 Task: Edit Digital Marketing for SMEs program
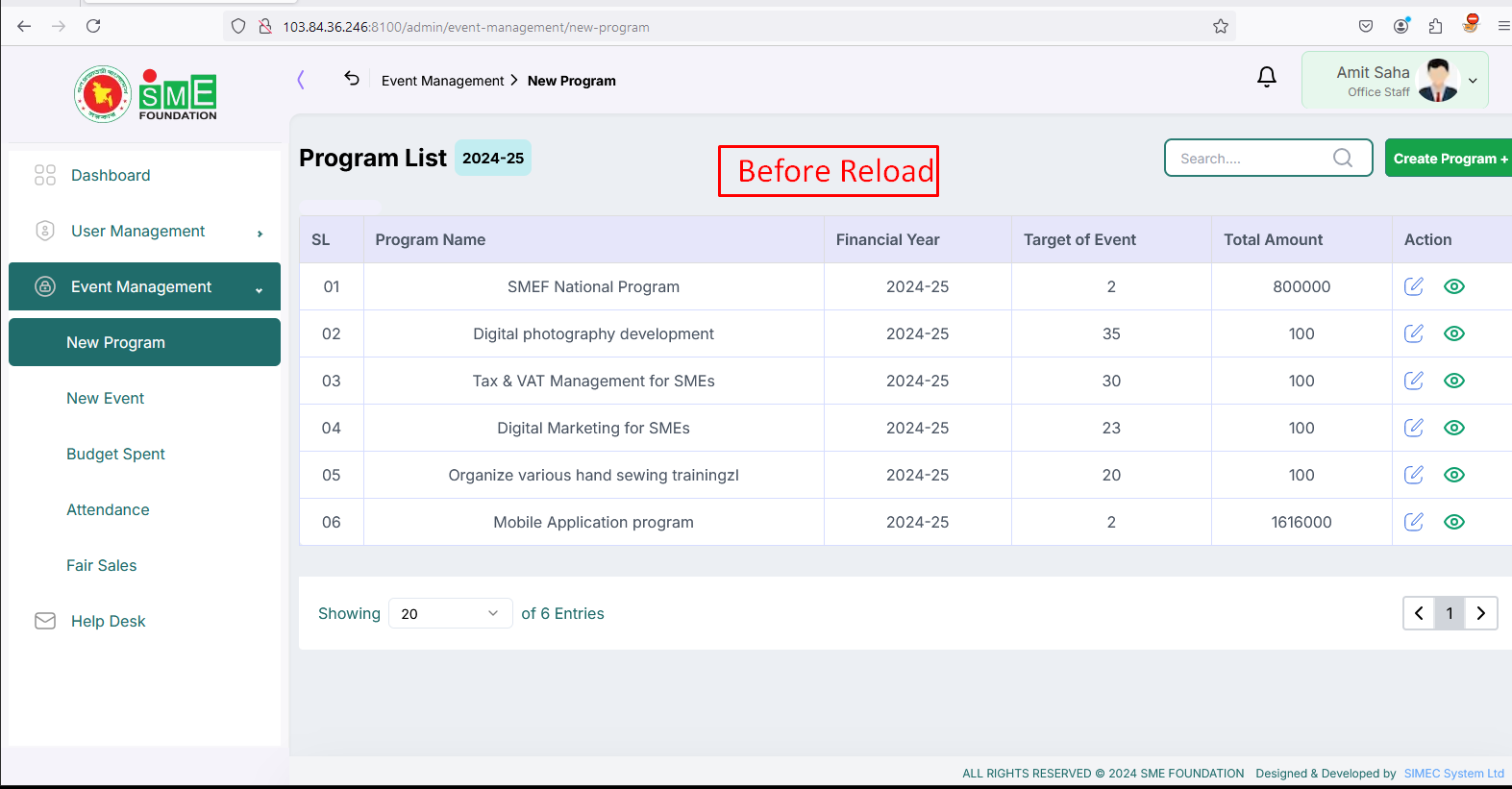pyautogui.click(x=1414, y=428)
